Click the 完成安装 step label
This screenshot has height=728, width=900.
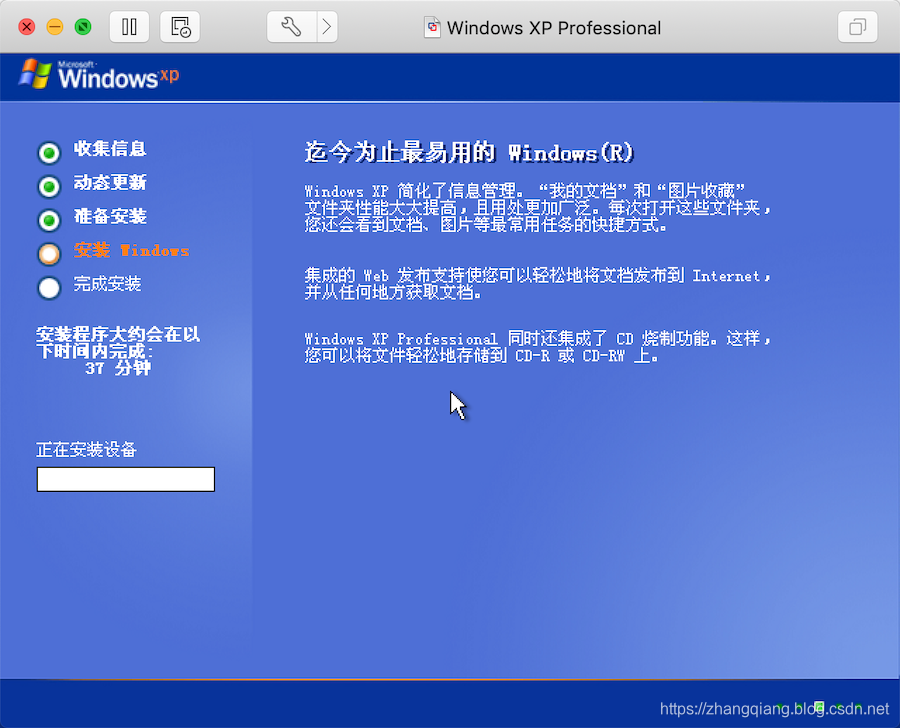pyautogui.click(x=107, y=284)
